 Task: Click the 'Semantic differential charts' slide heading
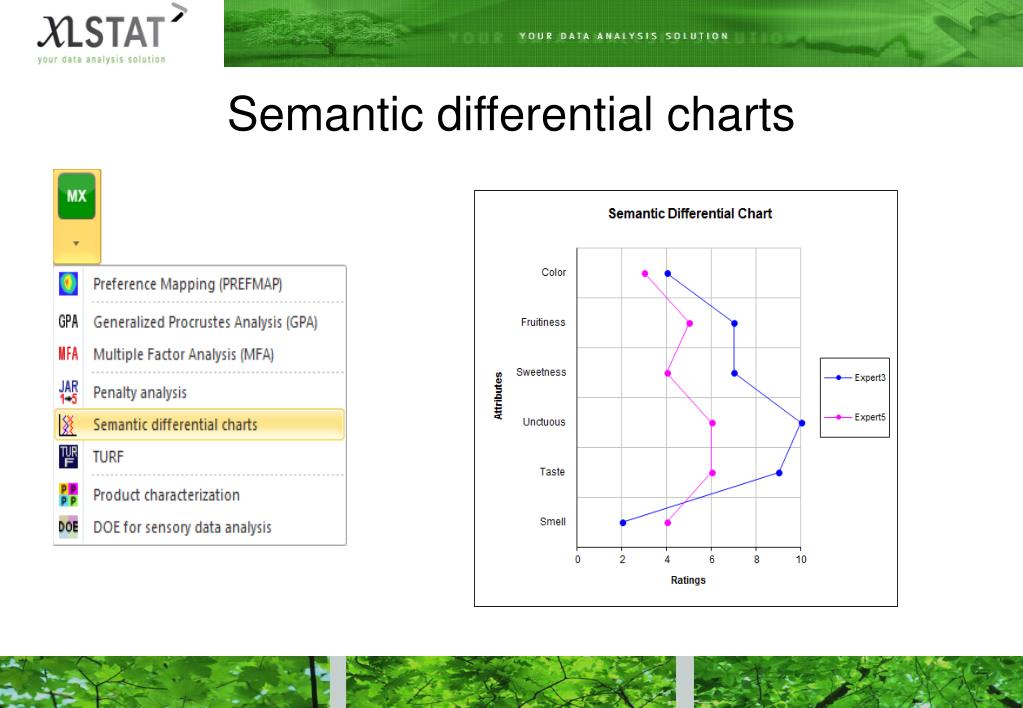coord(511,114)
